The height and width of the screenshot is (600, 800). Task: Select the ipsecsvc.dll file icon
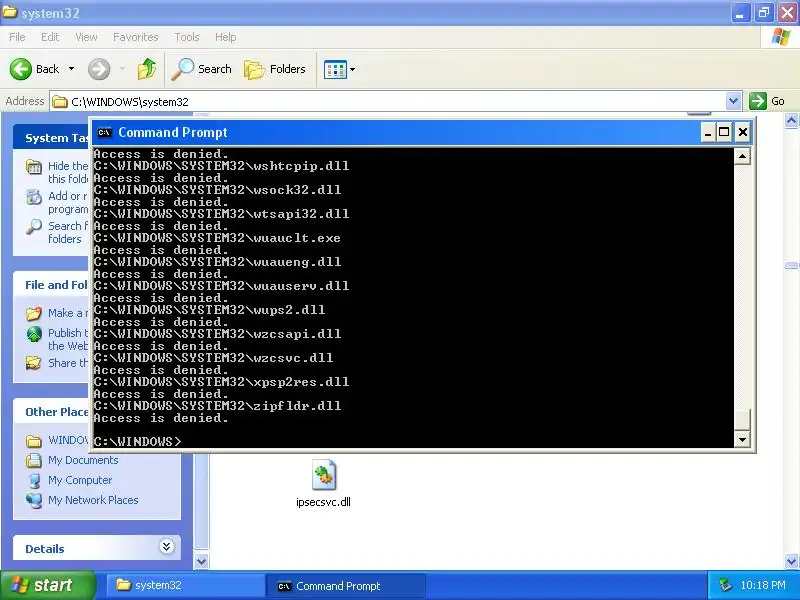(323, 474)
